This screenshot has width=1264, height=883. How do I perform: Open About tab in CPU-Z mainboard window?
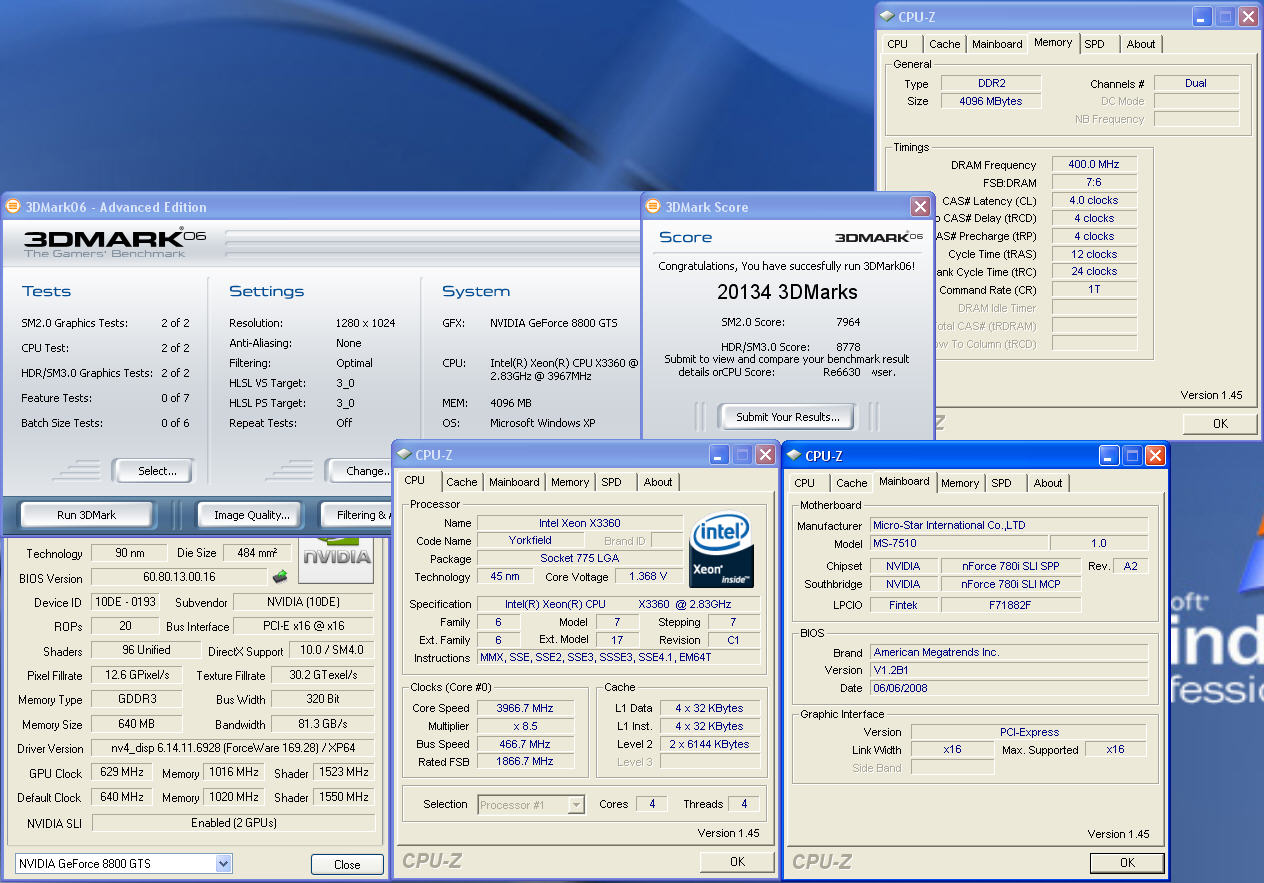(1048, 483)
